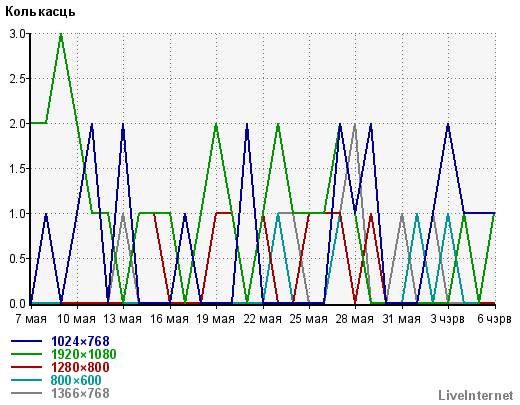Click the gray 1366×768 line swatch
Viewport: 520px width, 405px height.
point(26,393)
